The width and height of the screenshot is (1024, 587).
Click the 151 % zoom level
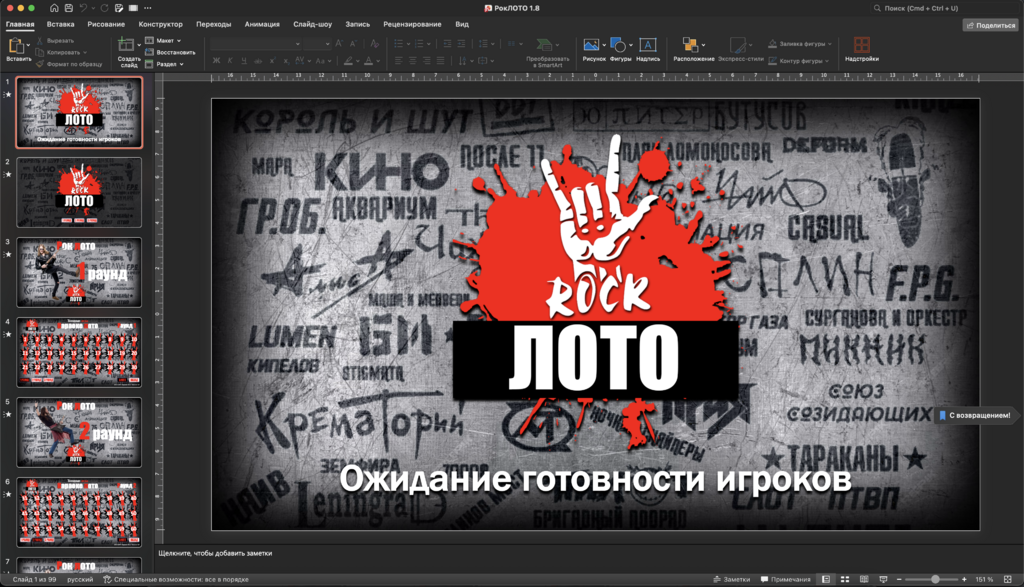click(x=984, y=579)
